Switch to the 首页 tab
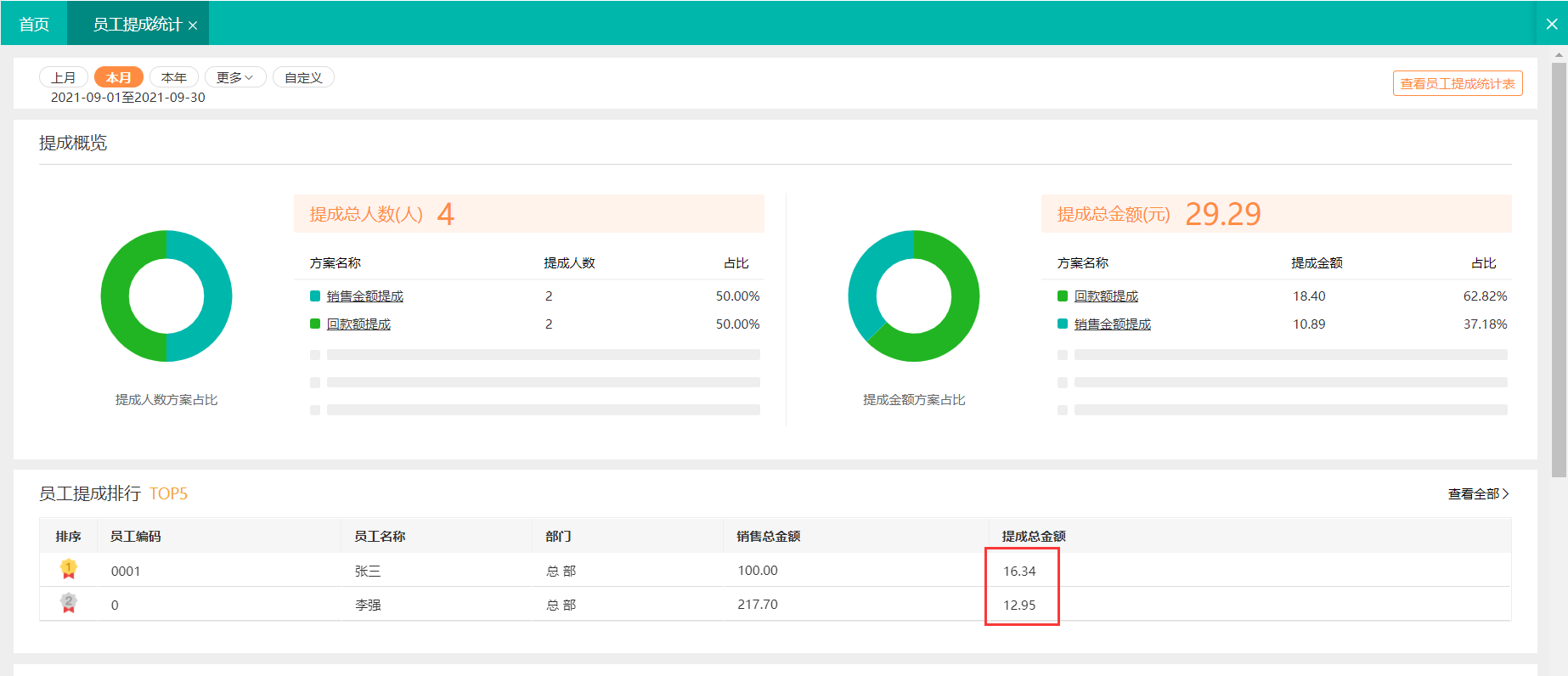Screen dimensions: 1568x676 tap(34, 24)
